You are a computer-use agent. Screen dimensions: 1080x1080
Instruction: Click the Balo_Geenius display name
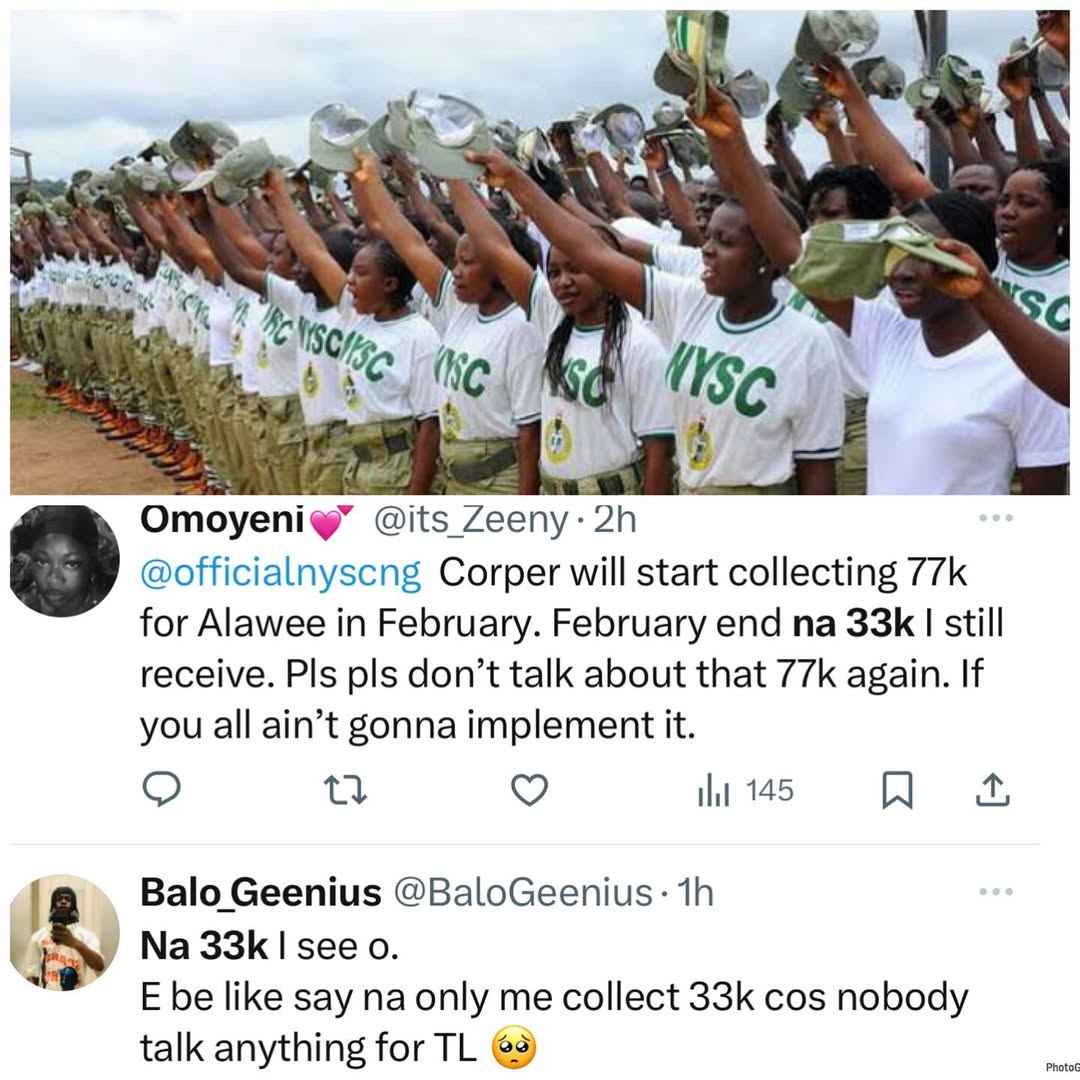260,893
